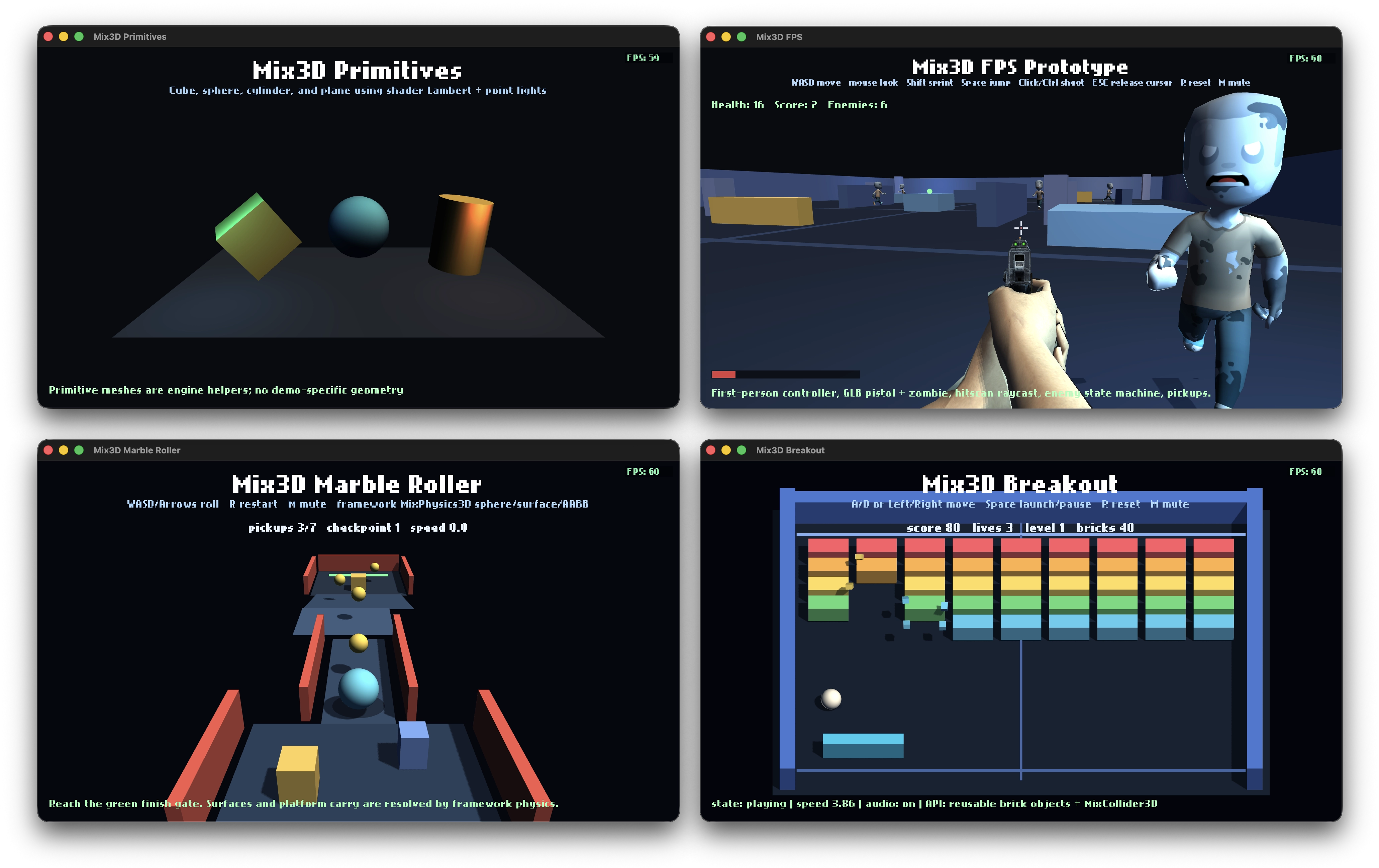
Task: Click 'Reach the green finish gate' footer text
Action: pos(303,803)
